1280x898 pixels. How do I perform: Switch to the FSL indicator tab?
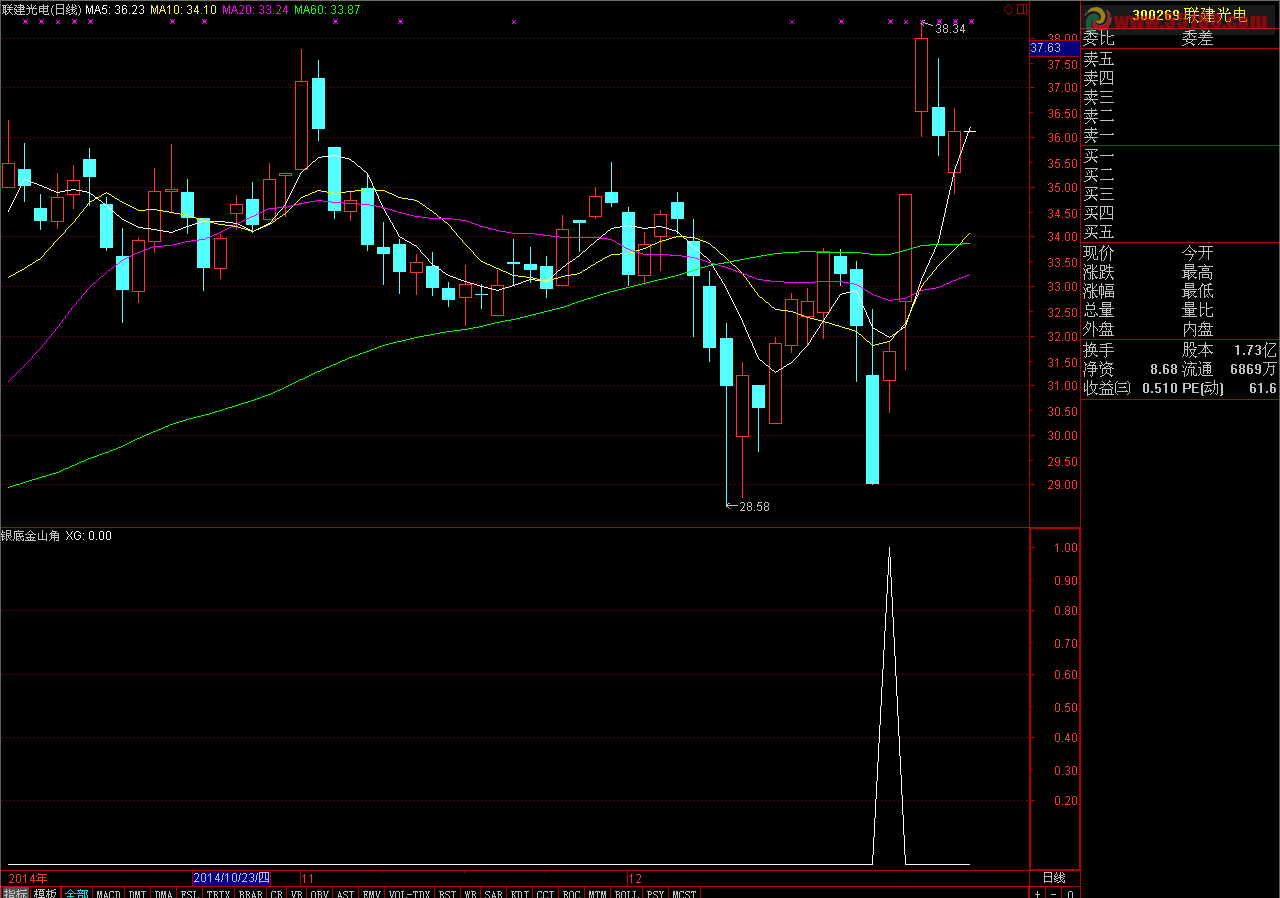190,893
